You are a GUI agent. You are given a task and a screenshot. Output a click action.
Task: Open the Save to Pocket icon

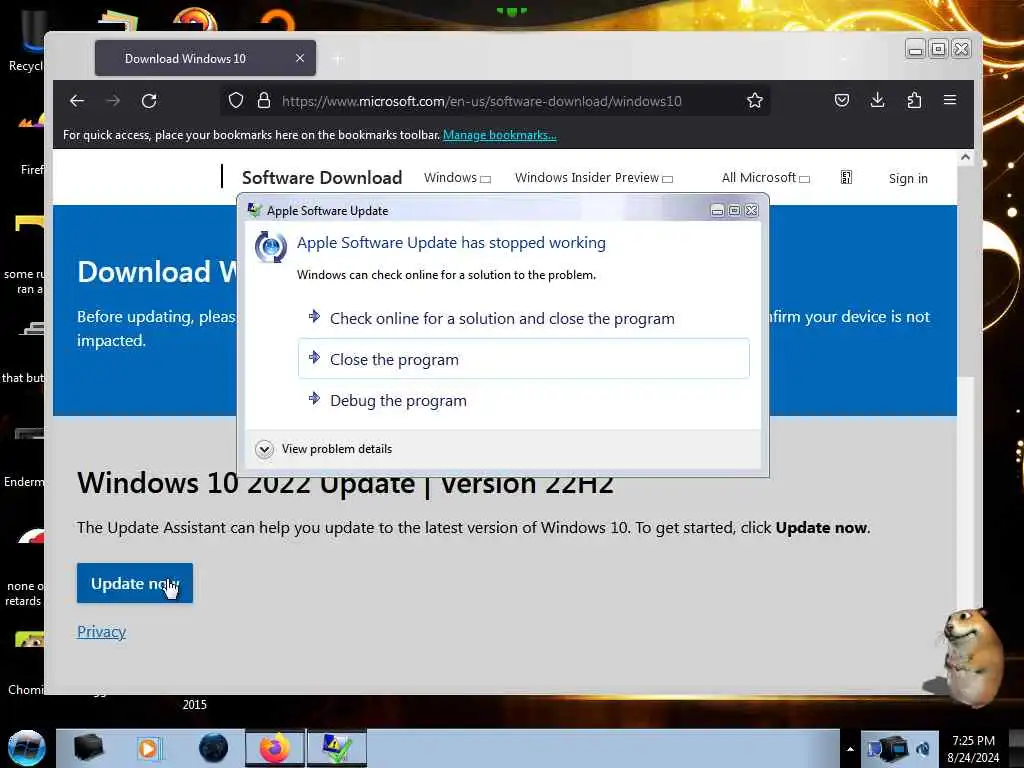[x=842, y=101]
